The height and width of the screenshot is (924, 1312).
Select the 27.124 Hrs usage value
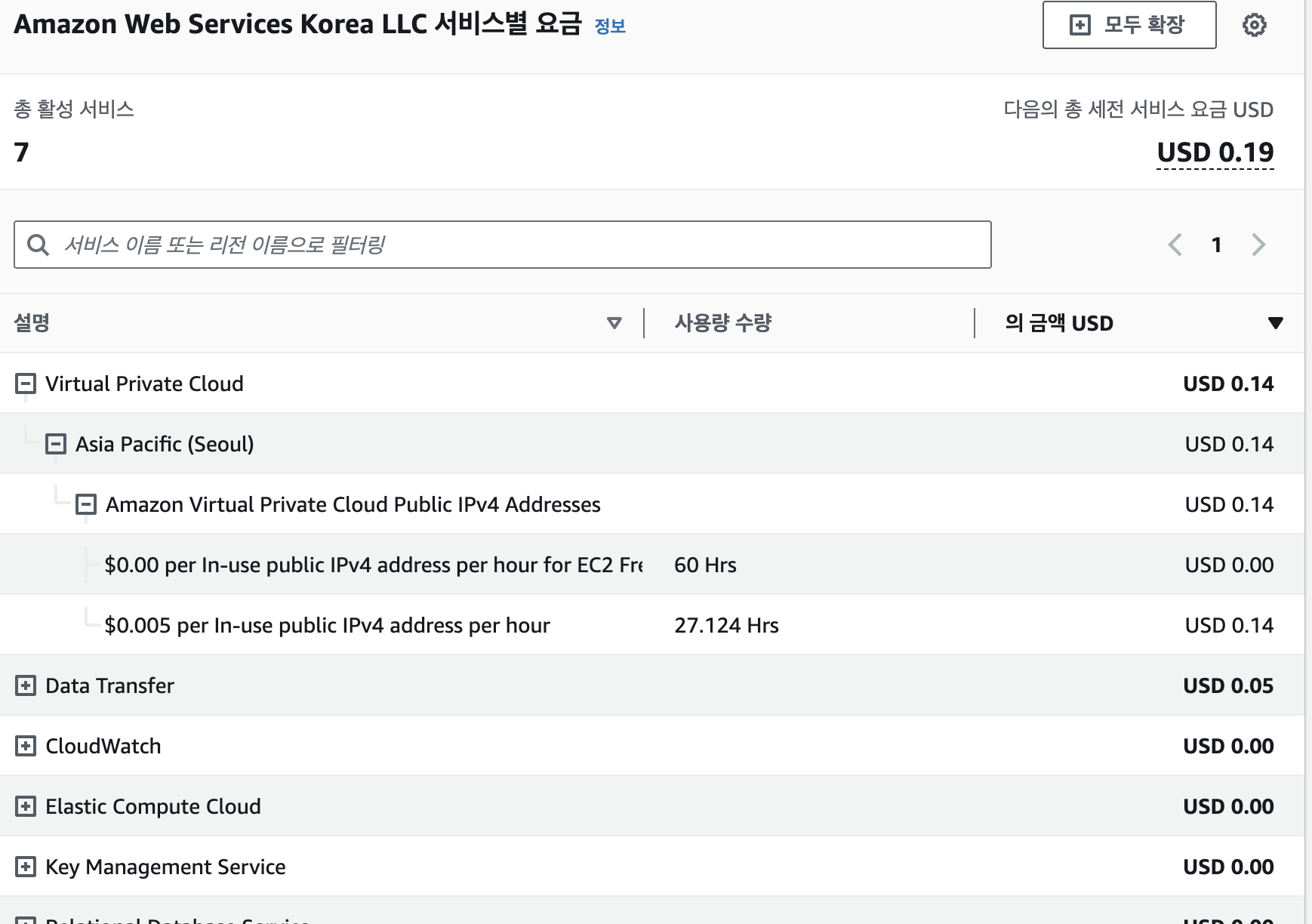pyautogui.click(x=726, y=625)
